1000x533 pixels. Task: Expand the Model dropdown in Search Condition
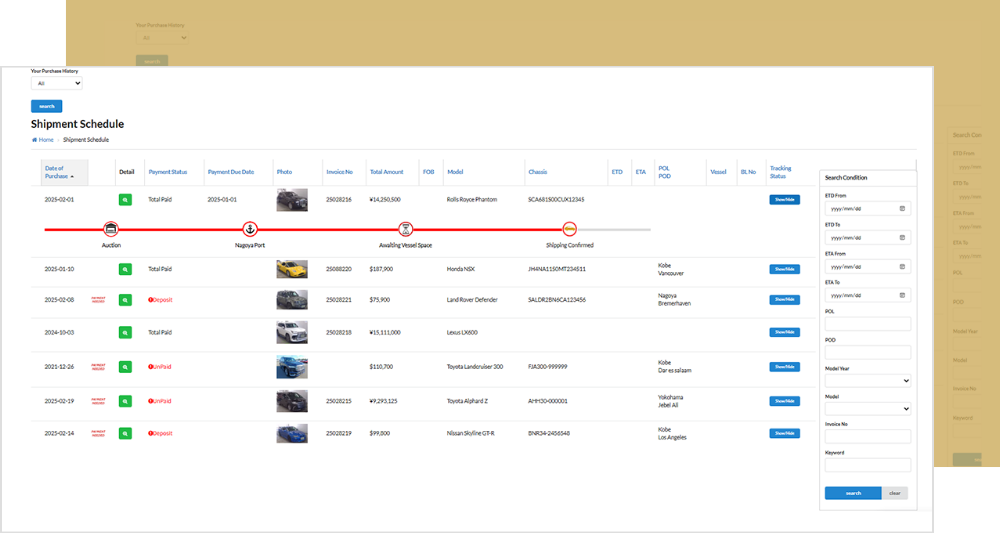point(867,409)
